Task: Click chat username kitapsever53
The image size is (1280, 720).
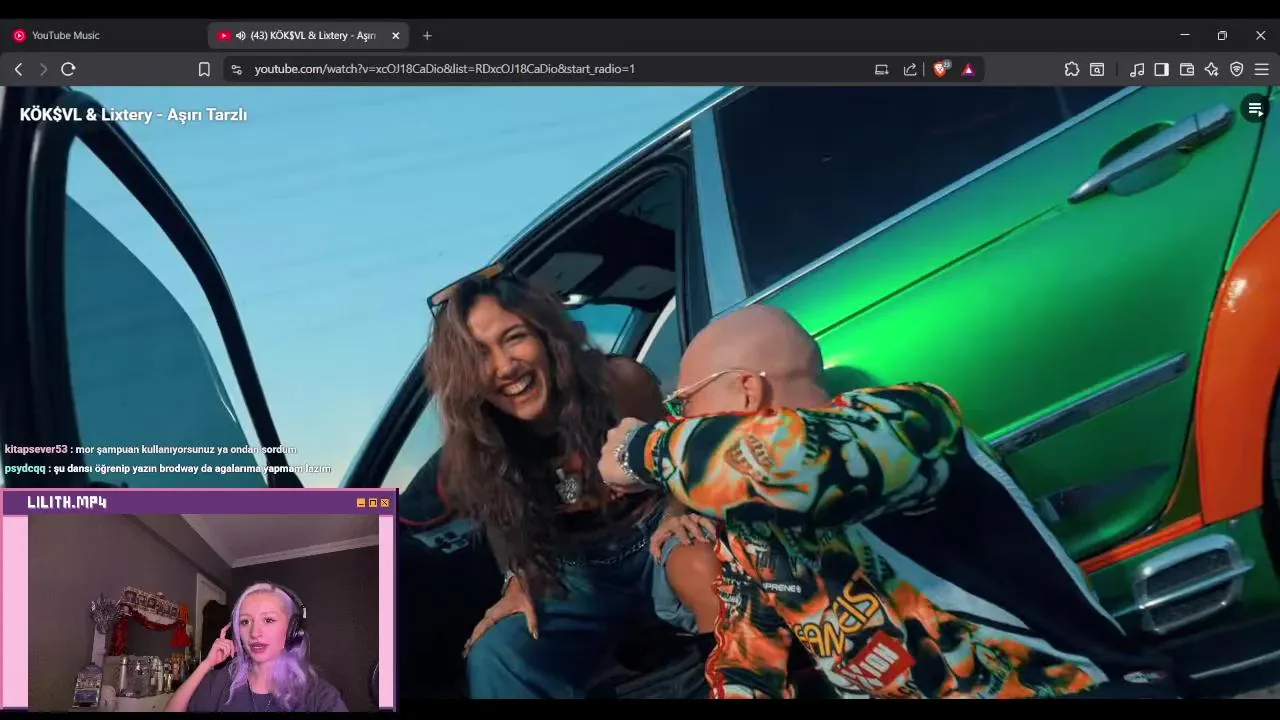Action: [36, 449]
